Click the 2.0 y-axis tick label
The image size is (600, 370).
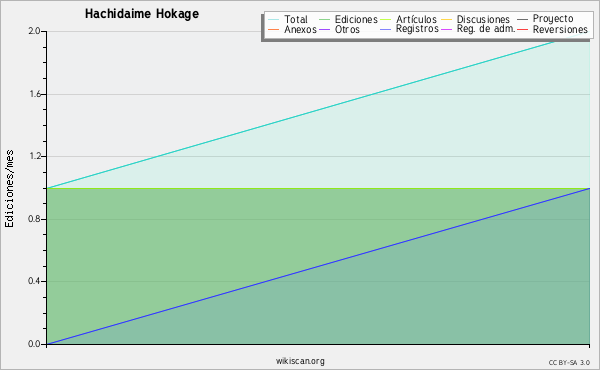(x=34, y=31)
